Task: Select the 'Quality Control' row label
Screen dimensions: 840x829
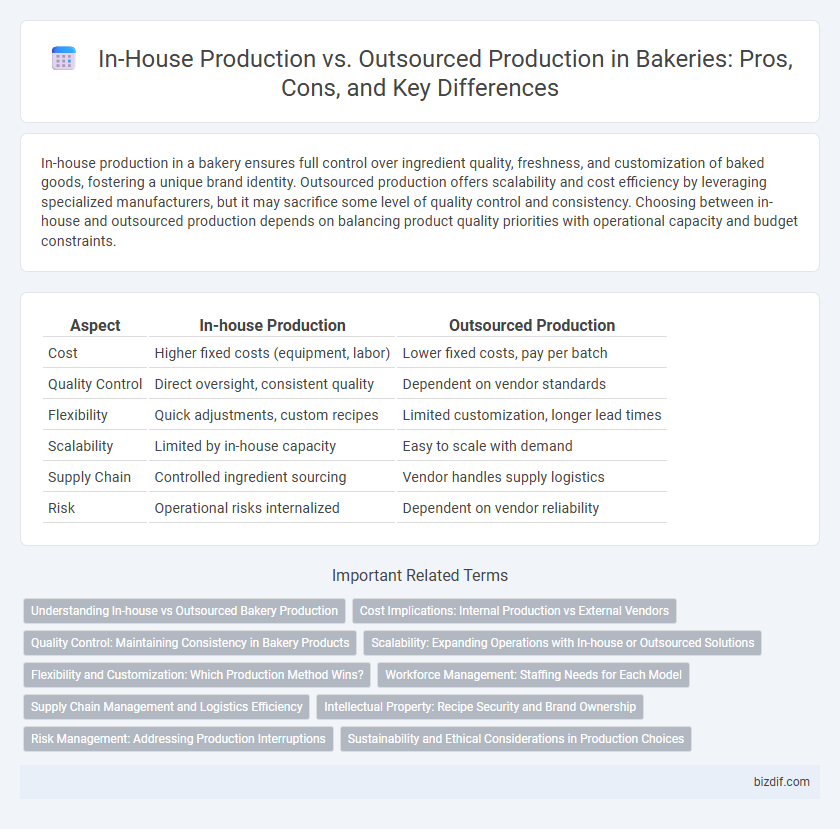Action: click(95, 384)
